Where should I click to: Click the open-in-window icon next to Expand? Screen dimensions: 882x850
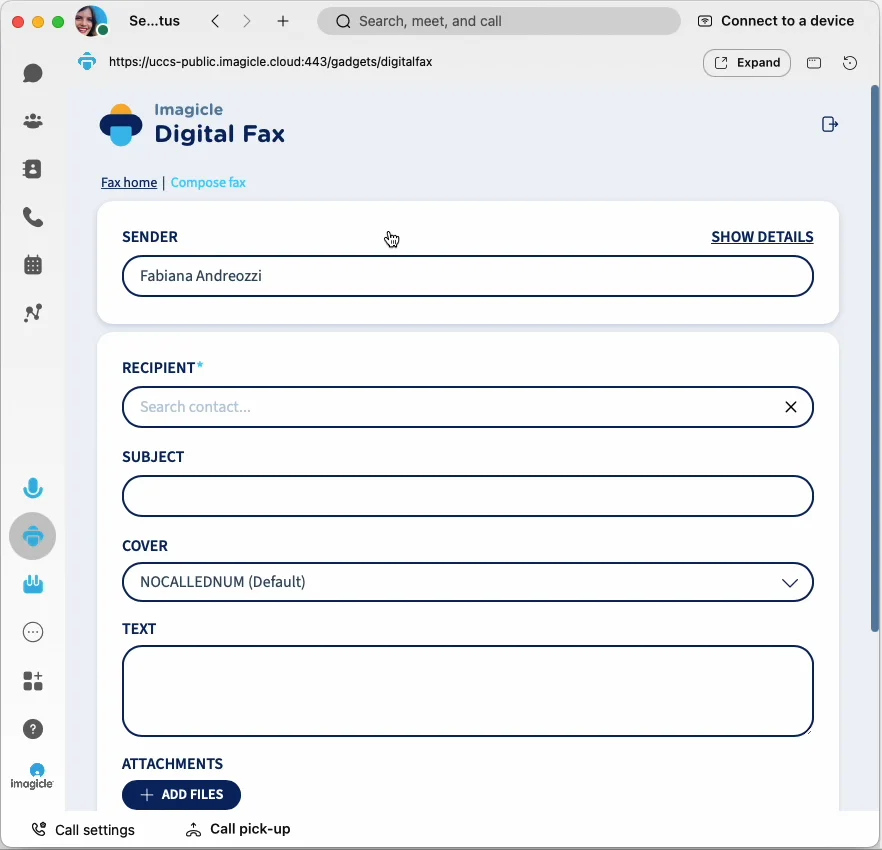click(x=814, y=62)
